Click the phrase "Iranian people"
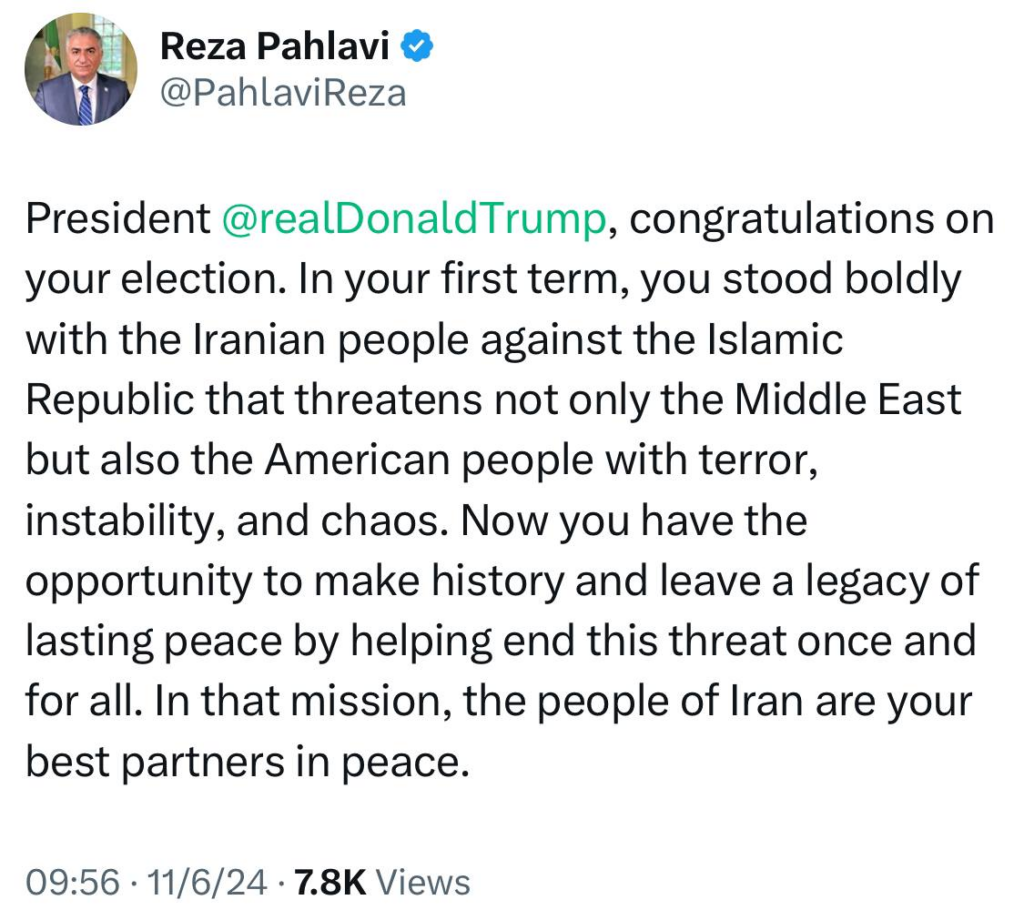 point(317,341)
